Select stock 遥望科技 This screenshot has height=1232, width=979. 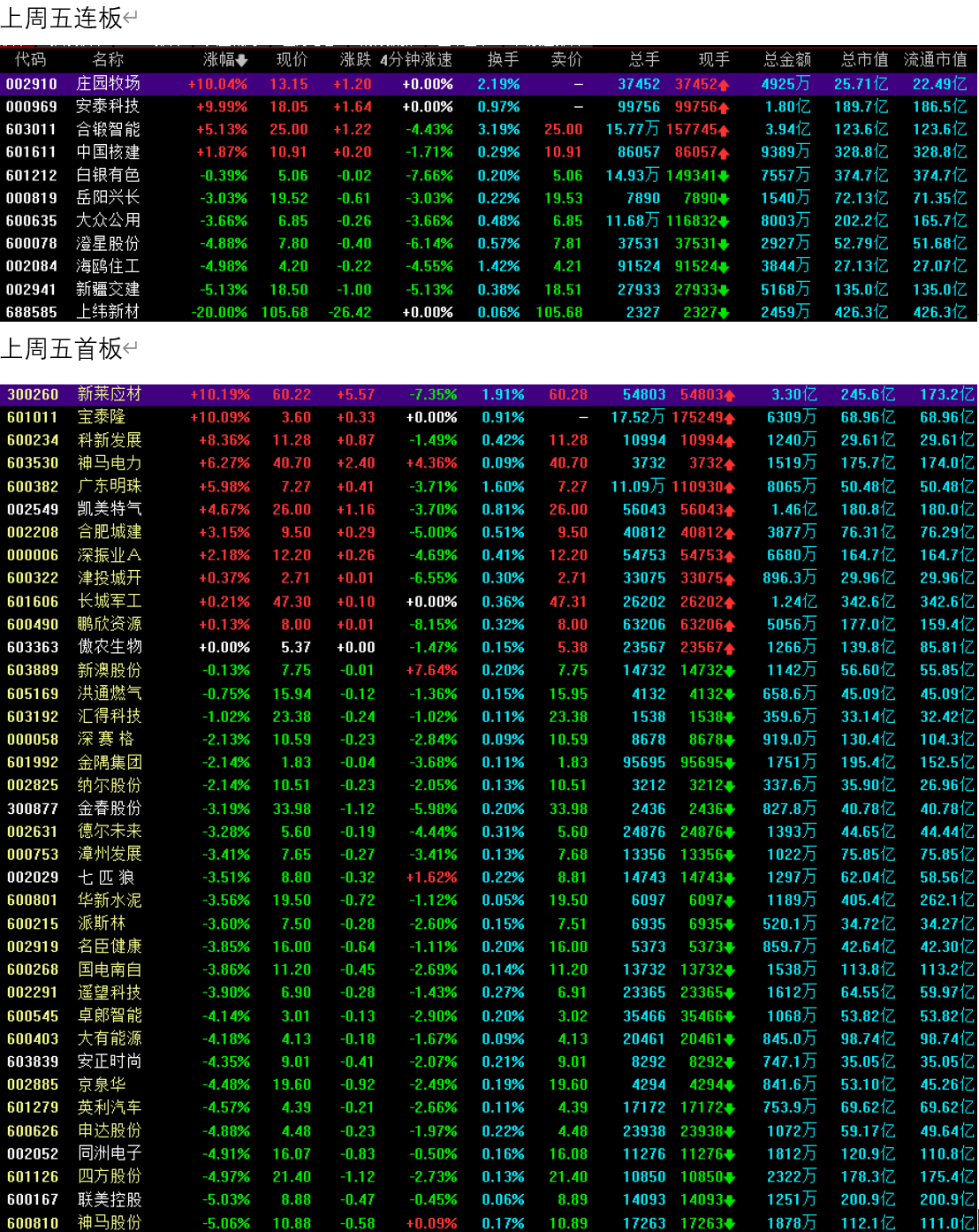(x=110, y=992)
